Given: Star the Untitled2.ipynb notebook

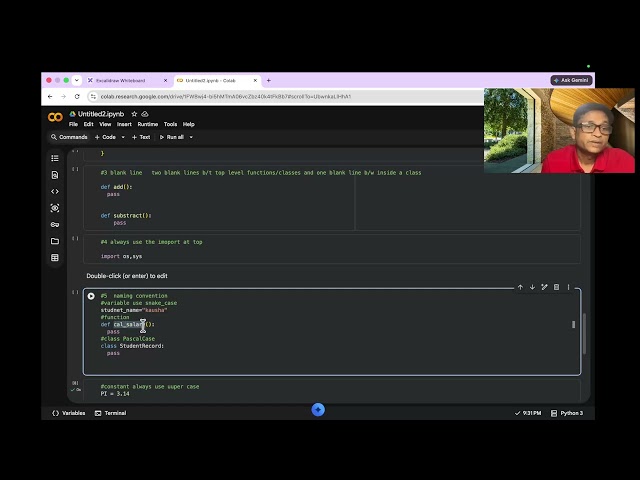Looking at the screenshot, I should pos(134,114).
